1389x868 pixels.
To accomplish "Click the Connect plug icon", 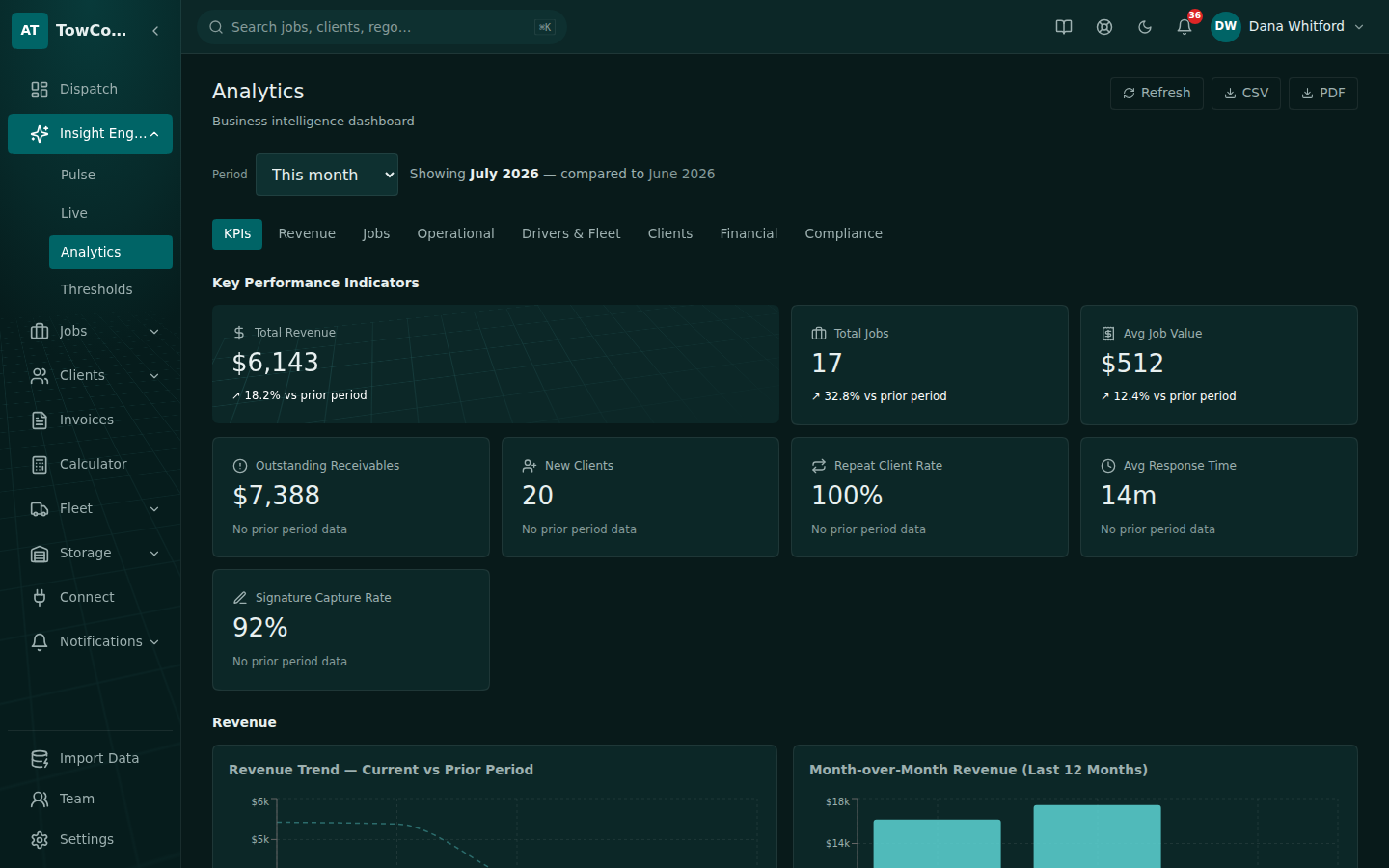I will 40,598.
